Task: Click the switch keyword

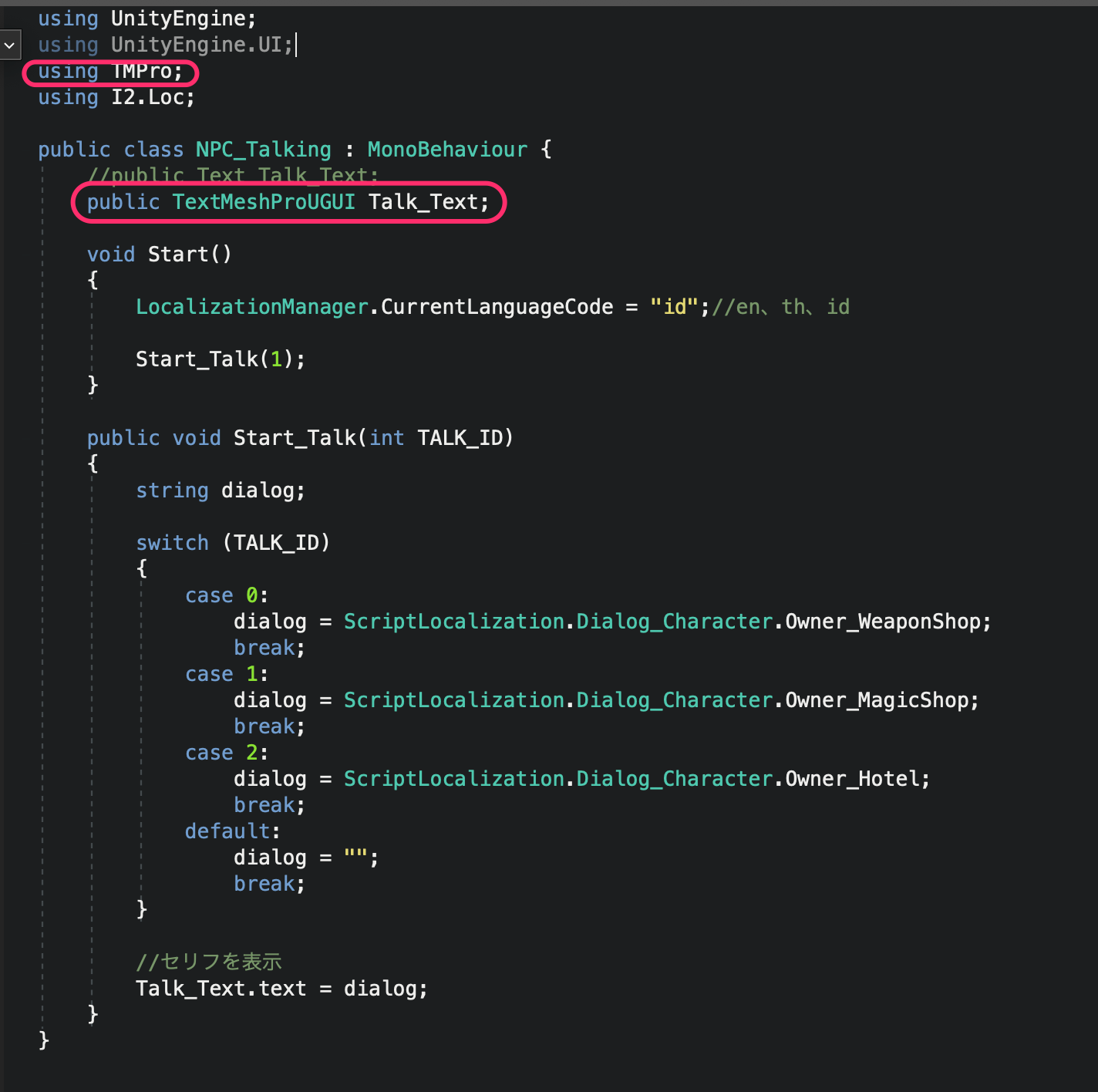Action: click(x=172, y=543)
